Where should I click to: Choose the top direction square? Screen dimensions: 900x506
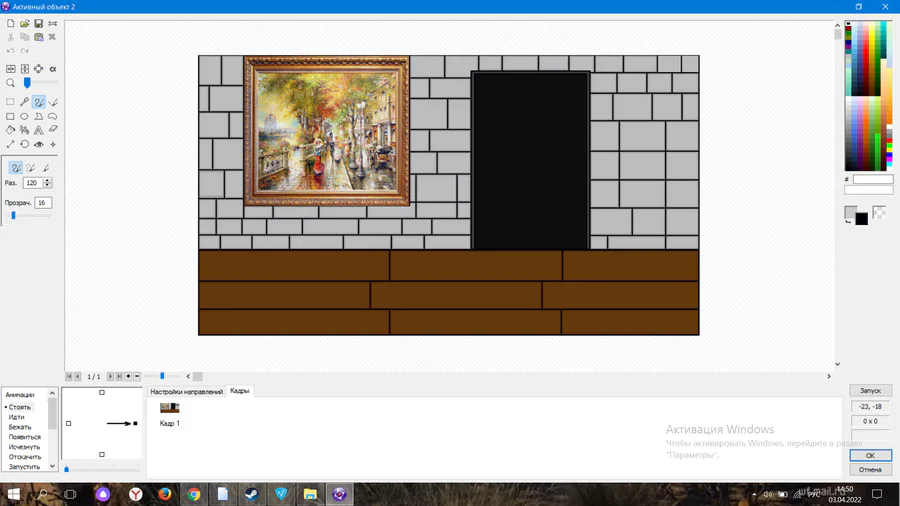click(x=102, y=392)
